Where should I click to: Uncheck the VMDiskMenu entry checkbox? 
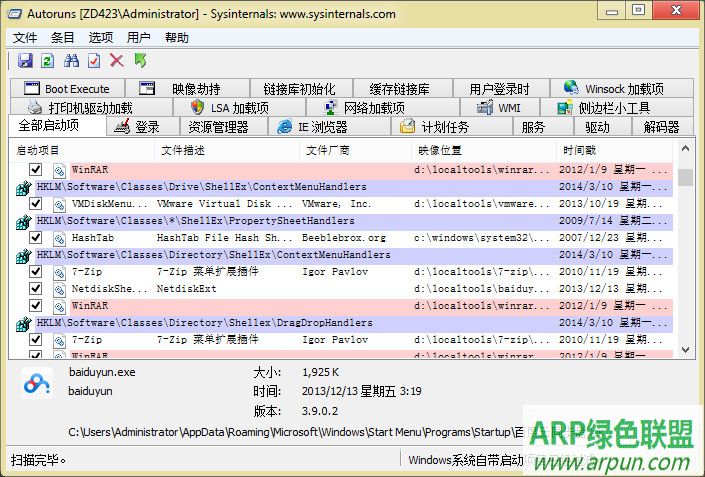click(x=36, y=204)
